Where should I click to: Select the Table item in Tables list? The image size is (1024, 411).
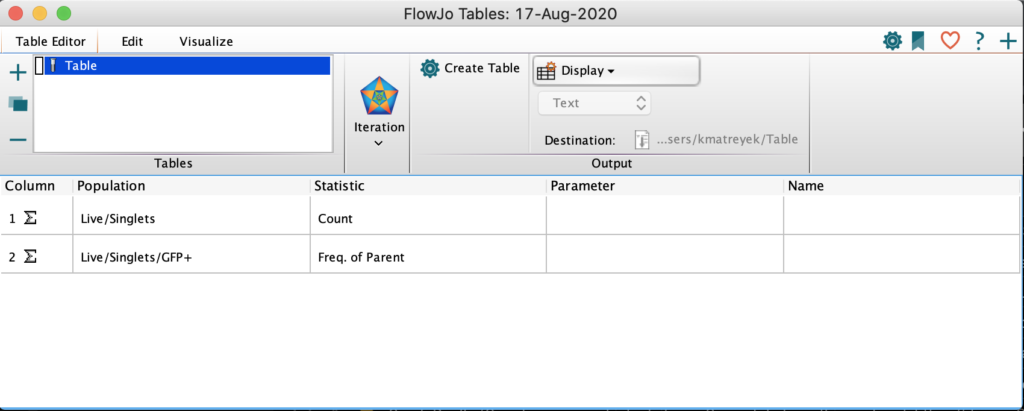click(187, 65)
